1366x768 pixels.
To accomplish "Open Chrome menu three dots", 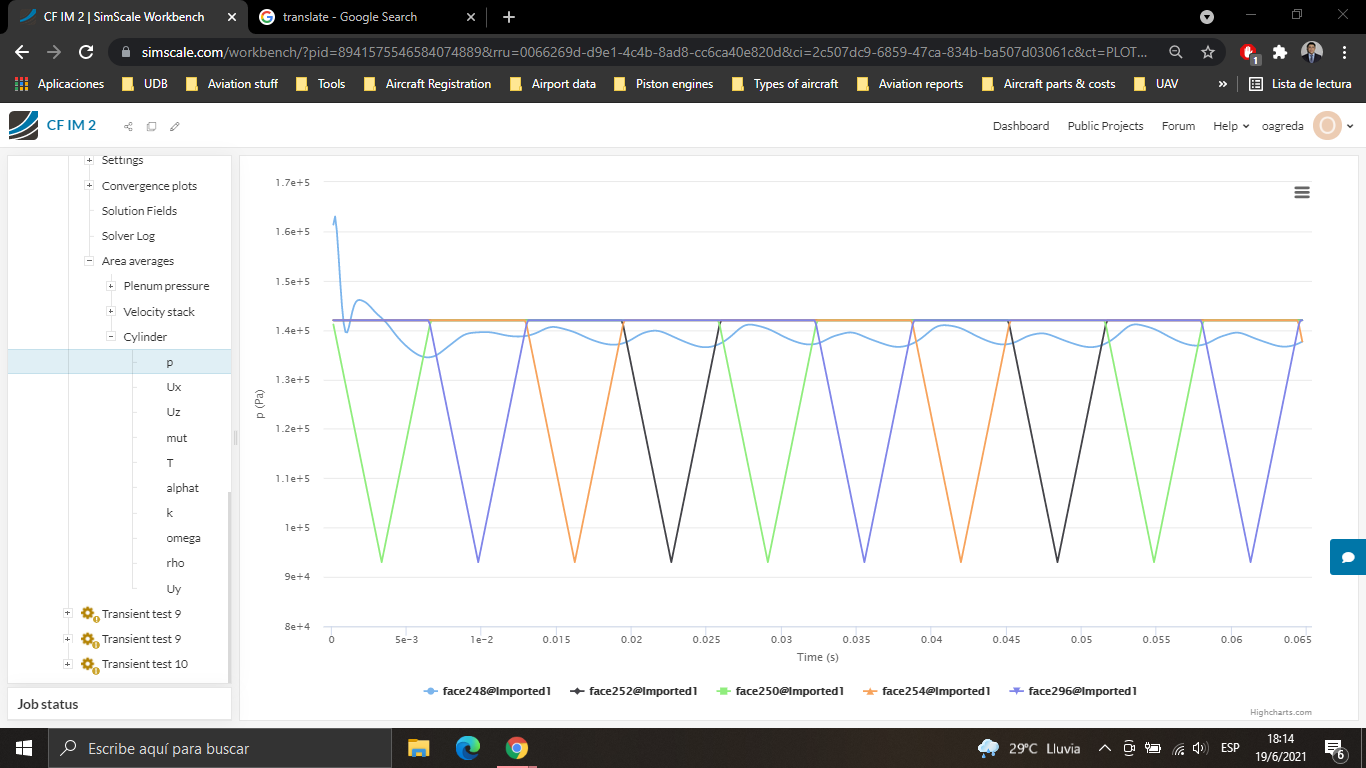I will coord(1343,52).
